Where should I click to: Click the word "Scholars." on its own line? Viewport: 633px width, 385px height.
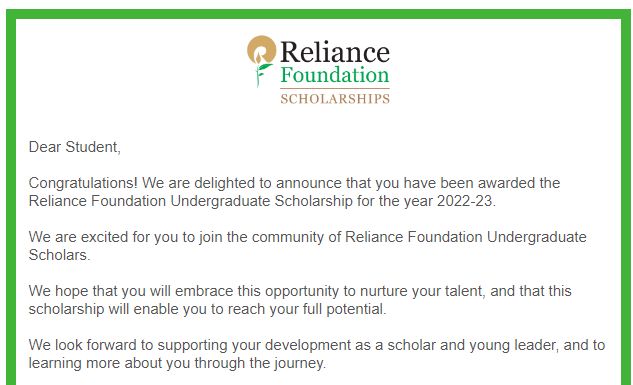pos(59,255)
